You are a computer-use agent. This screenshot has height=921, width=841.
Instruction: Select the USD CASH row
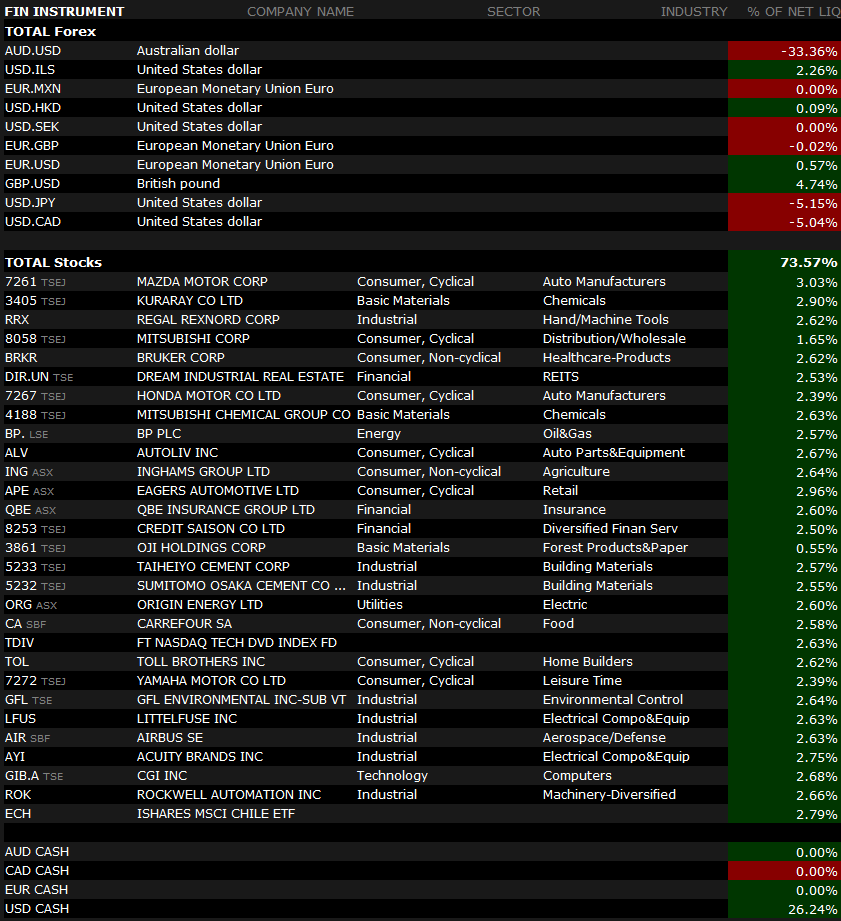point(420,909)
